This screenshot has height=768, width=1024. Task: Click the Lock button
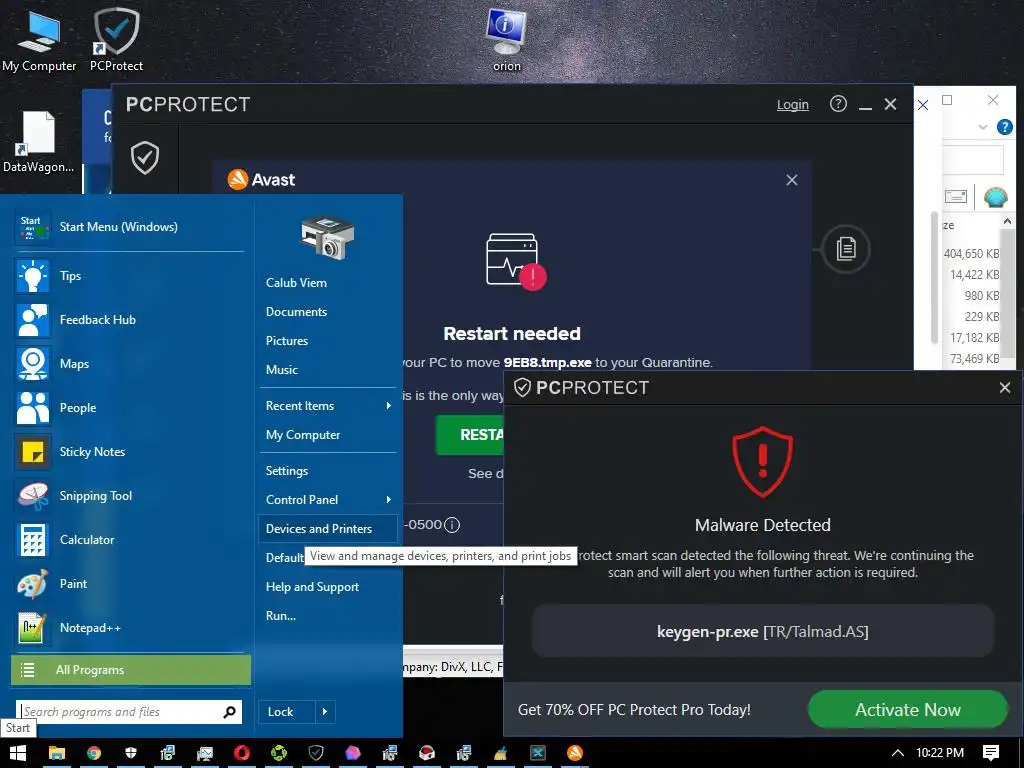tap(287, 712)
